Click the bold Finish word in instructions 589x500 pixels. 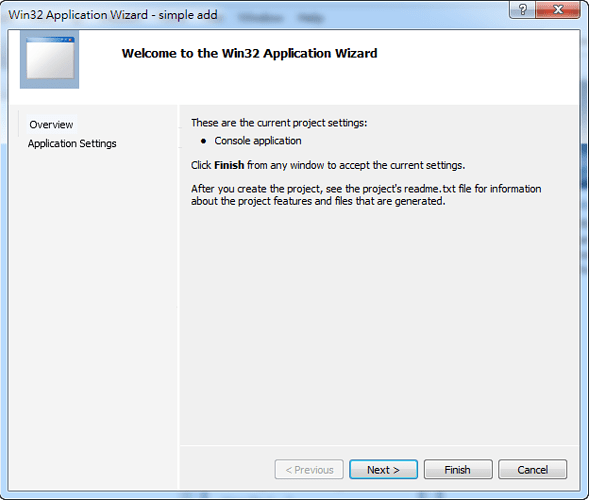click(x=229, y=165)
